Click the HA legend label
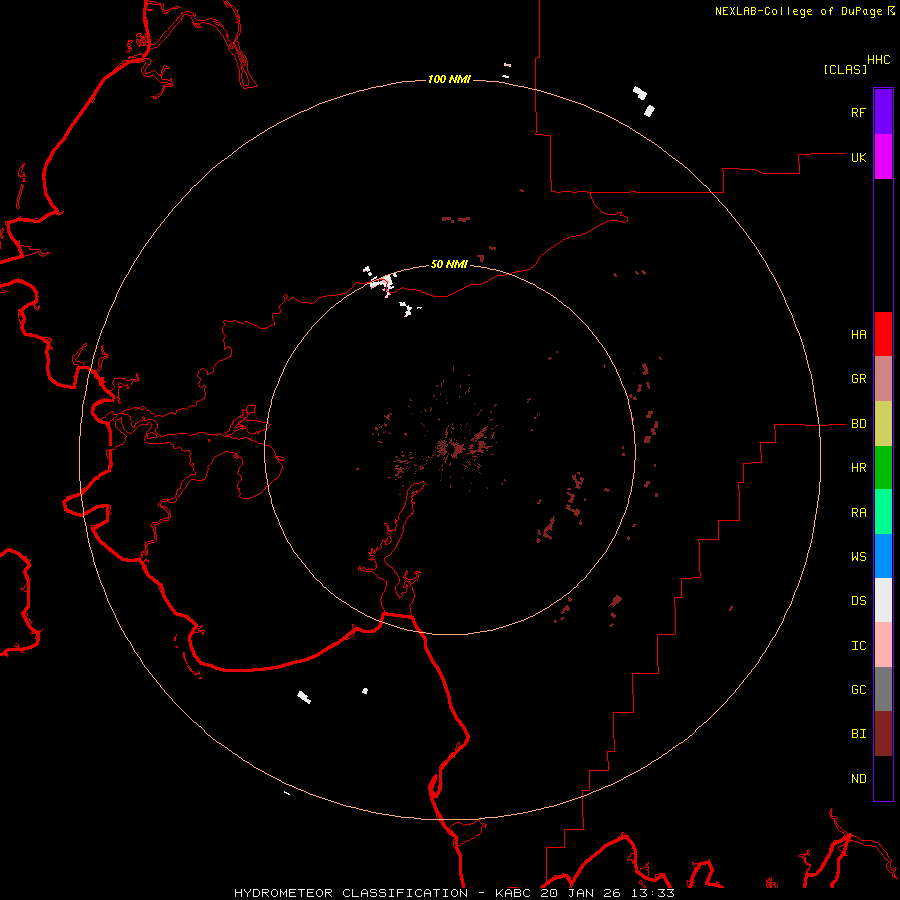 click(858, 335)
